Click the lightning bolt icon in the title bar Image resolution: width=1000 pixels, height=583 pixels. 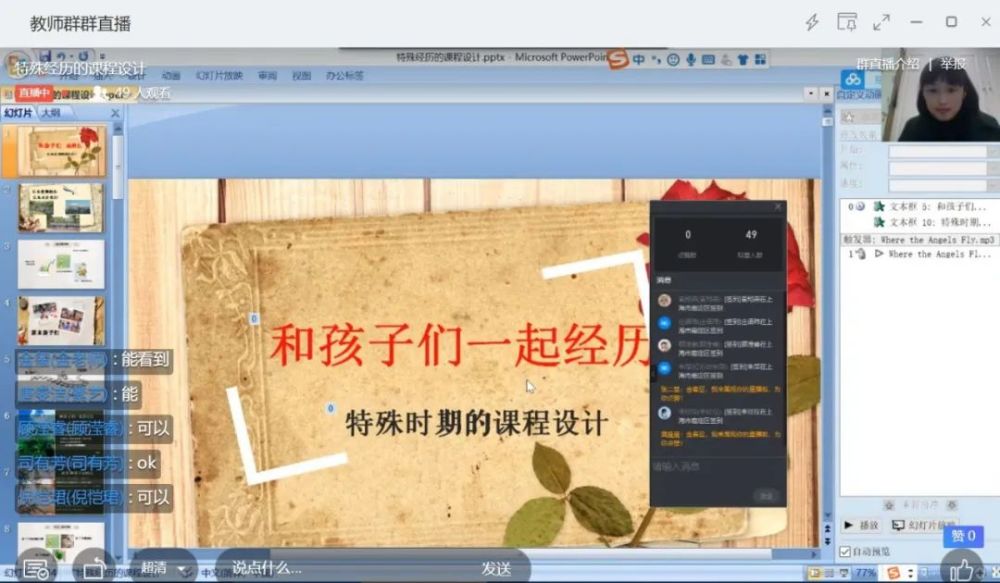(x=812, y=22)
